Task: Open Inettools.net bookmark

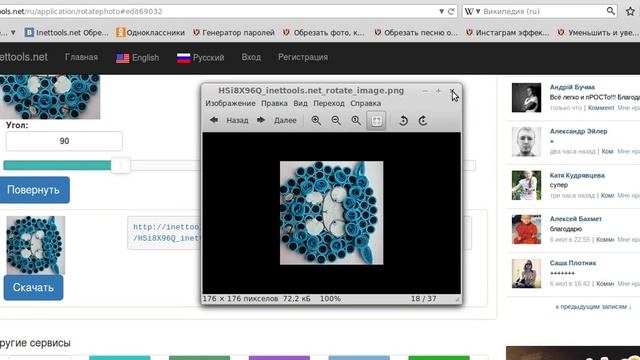Action: 67,32
